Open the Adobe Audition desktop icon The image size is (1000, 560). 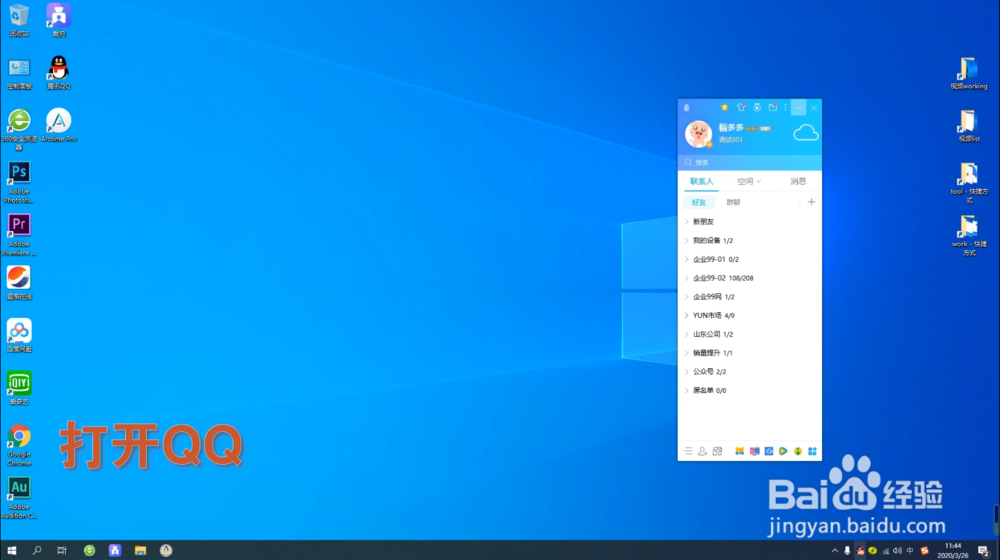19,497
